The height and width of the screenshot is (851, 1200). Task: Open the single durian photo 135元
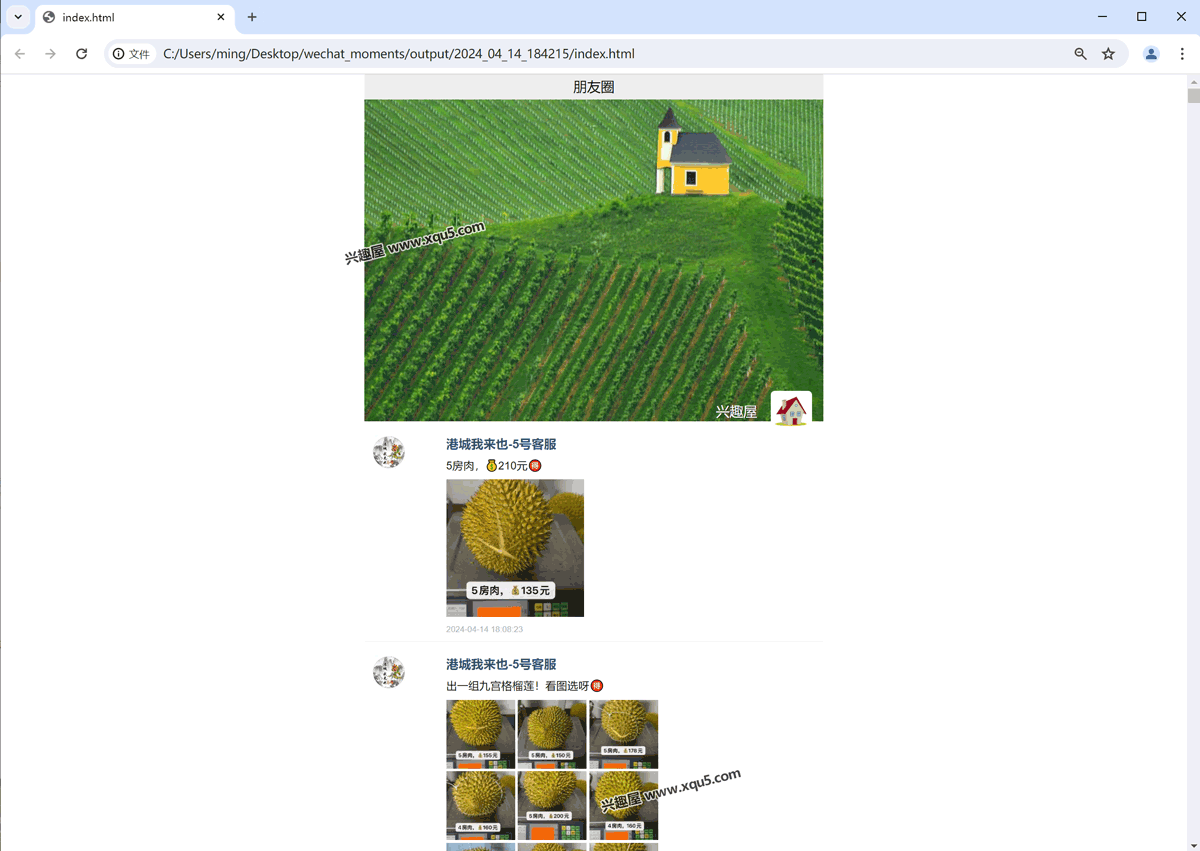tap(515, 547)
